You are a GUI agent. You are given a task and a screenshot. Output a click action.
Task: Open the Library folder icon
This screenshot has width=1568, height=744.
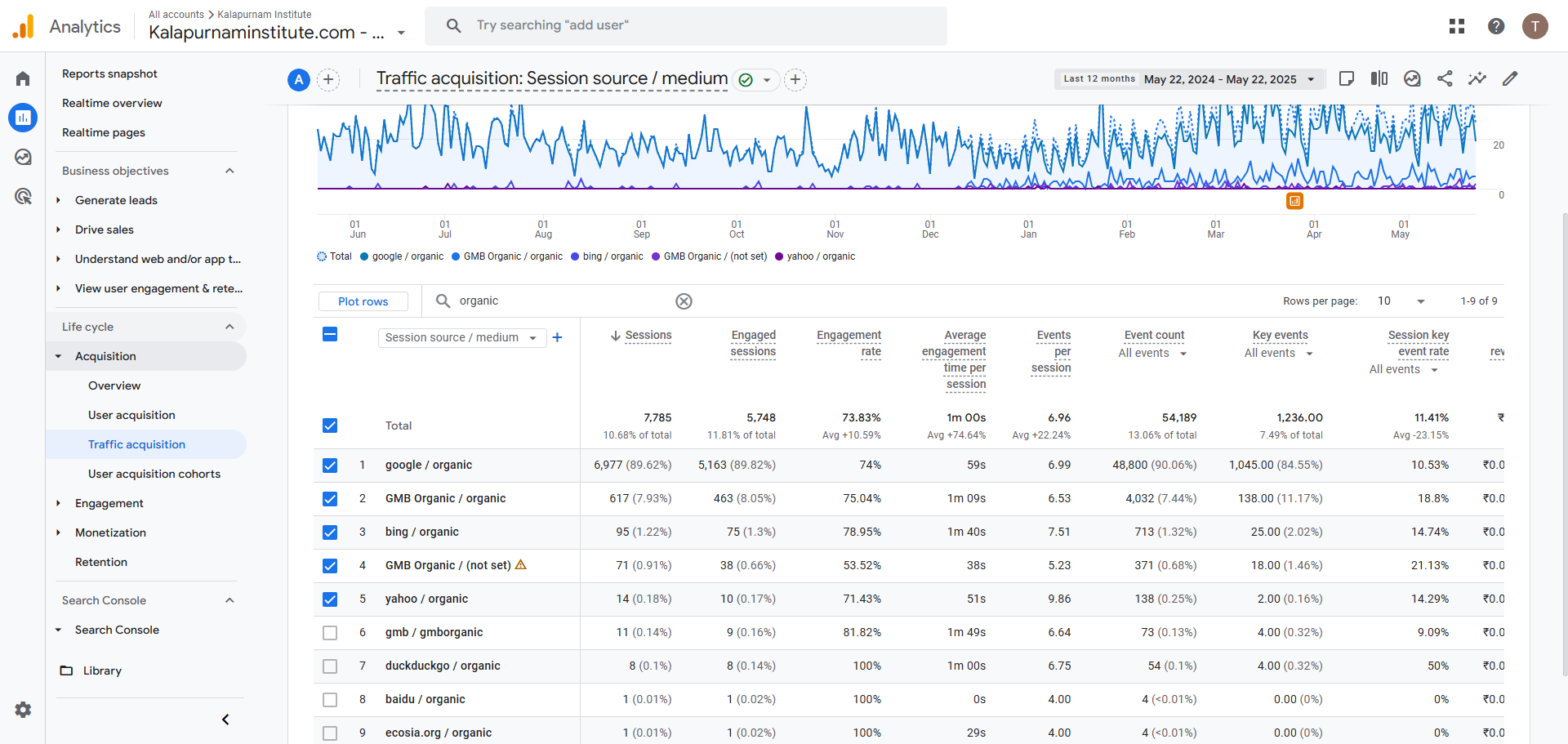pyautogui.click(x=67, y=670)
